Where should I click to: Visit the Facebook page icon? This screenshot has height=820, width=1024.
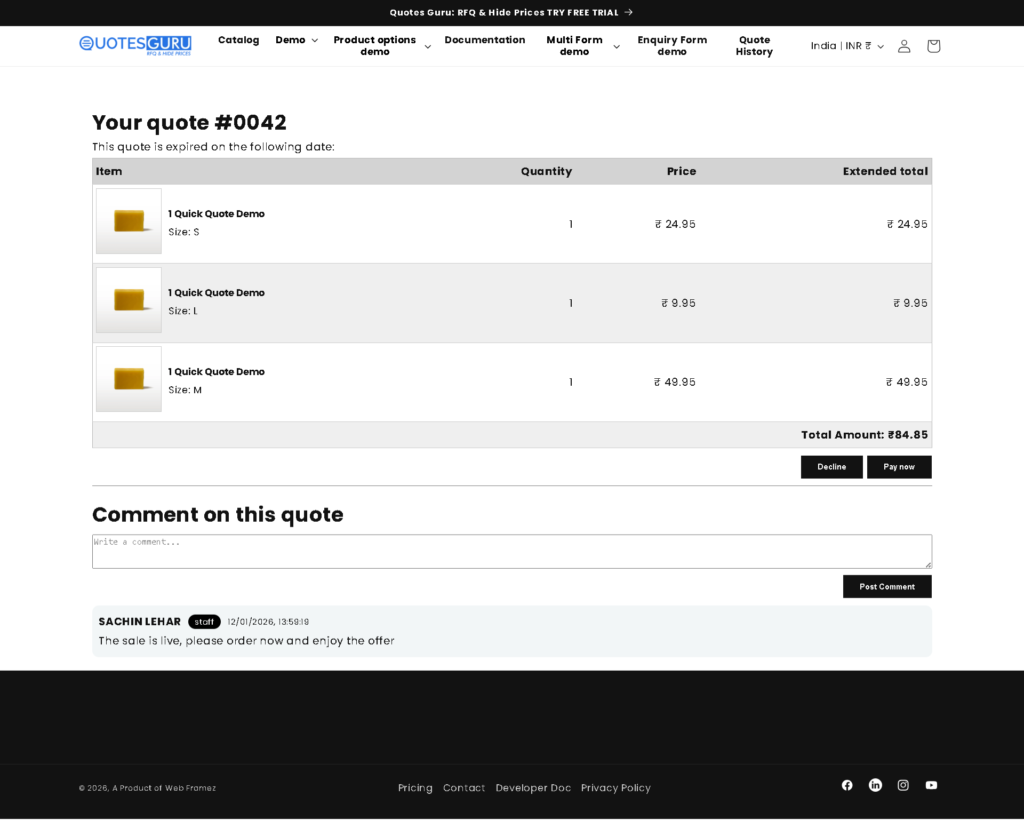(x=847, y=785)
